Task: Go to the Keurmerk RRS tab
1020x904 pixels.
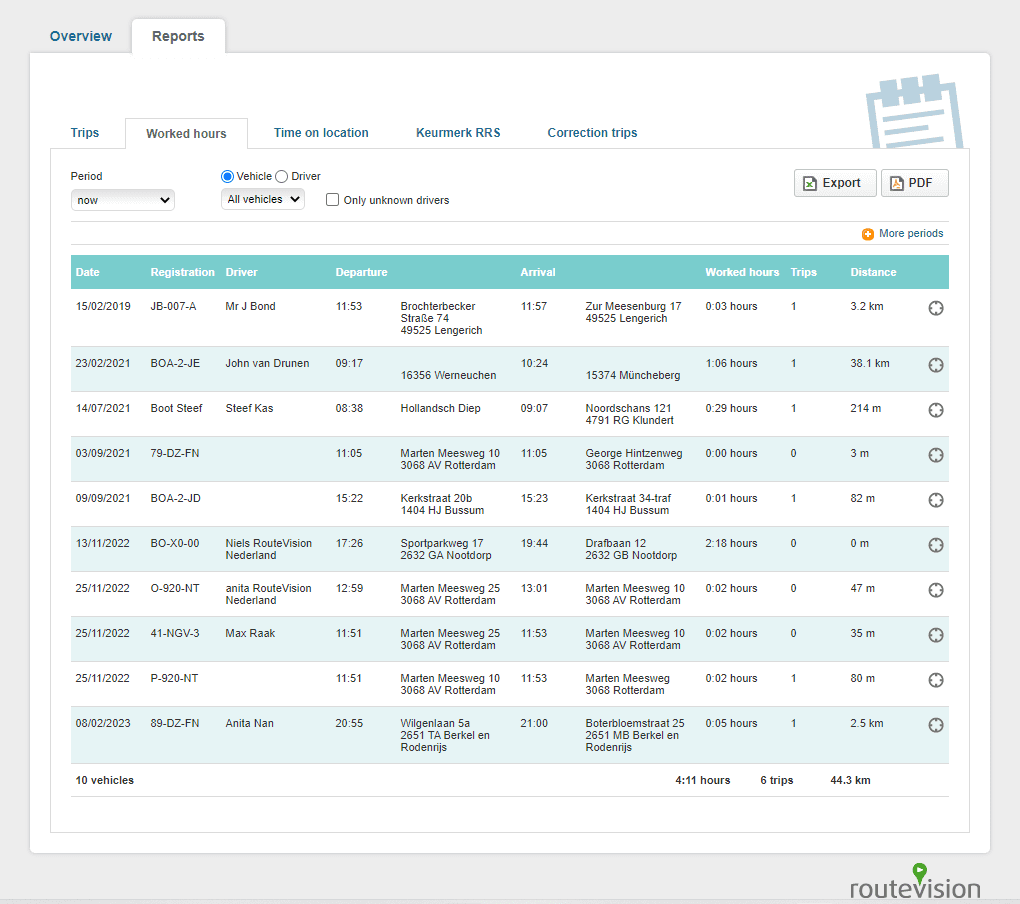Action: click(458, 133)
